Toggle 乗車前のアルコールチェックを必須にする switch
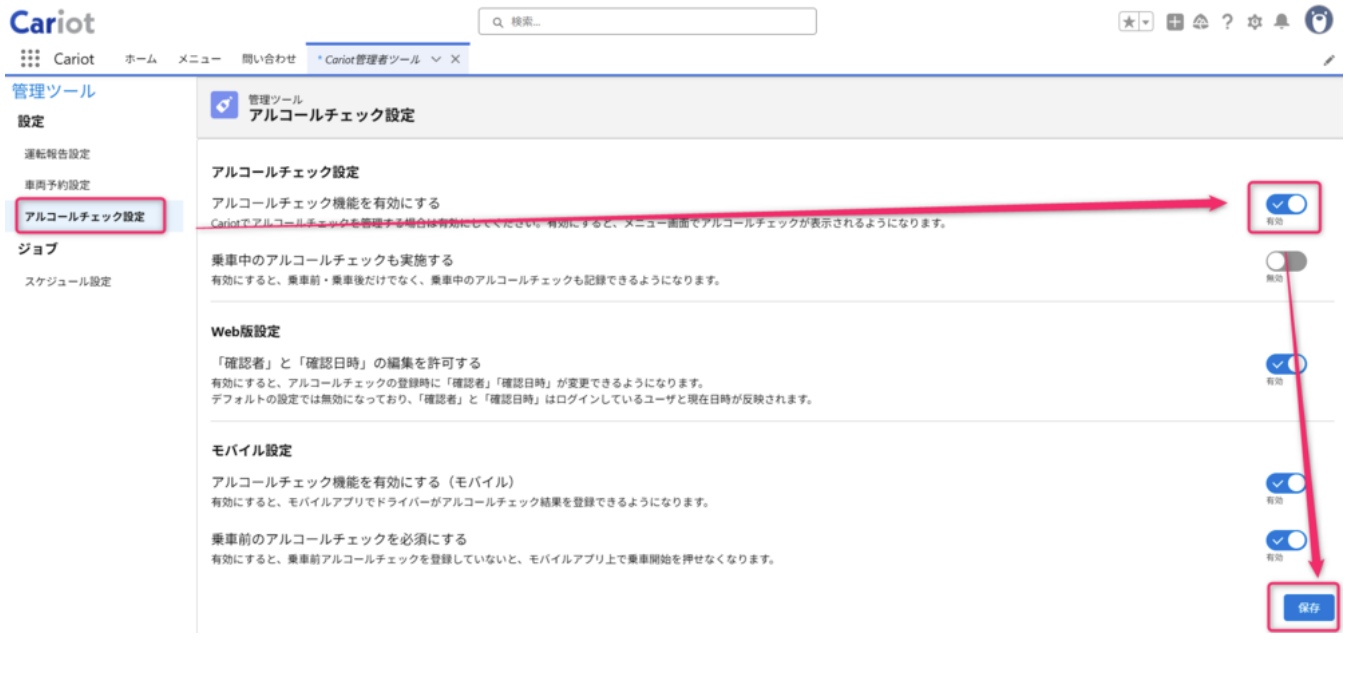 coord(1286,540)
